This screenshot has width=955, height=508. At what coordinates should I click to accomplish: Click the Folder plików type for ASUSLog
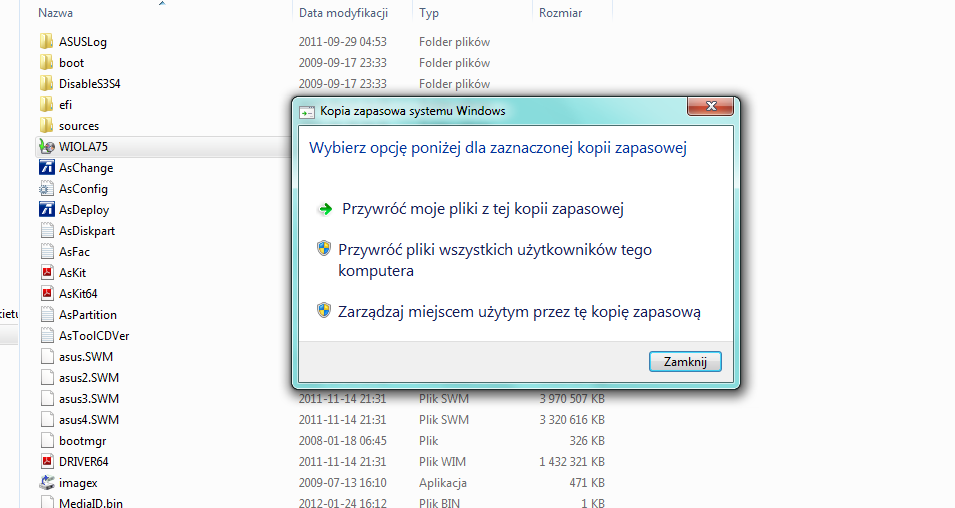click(x=454, y=42)
